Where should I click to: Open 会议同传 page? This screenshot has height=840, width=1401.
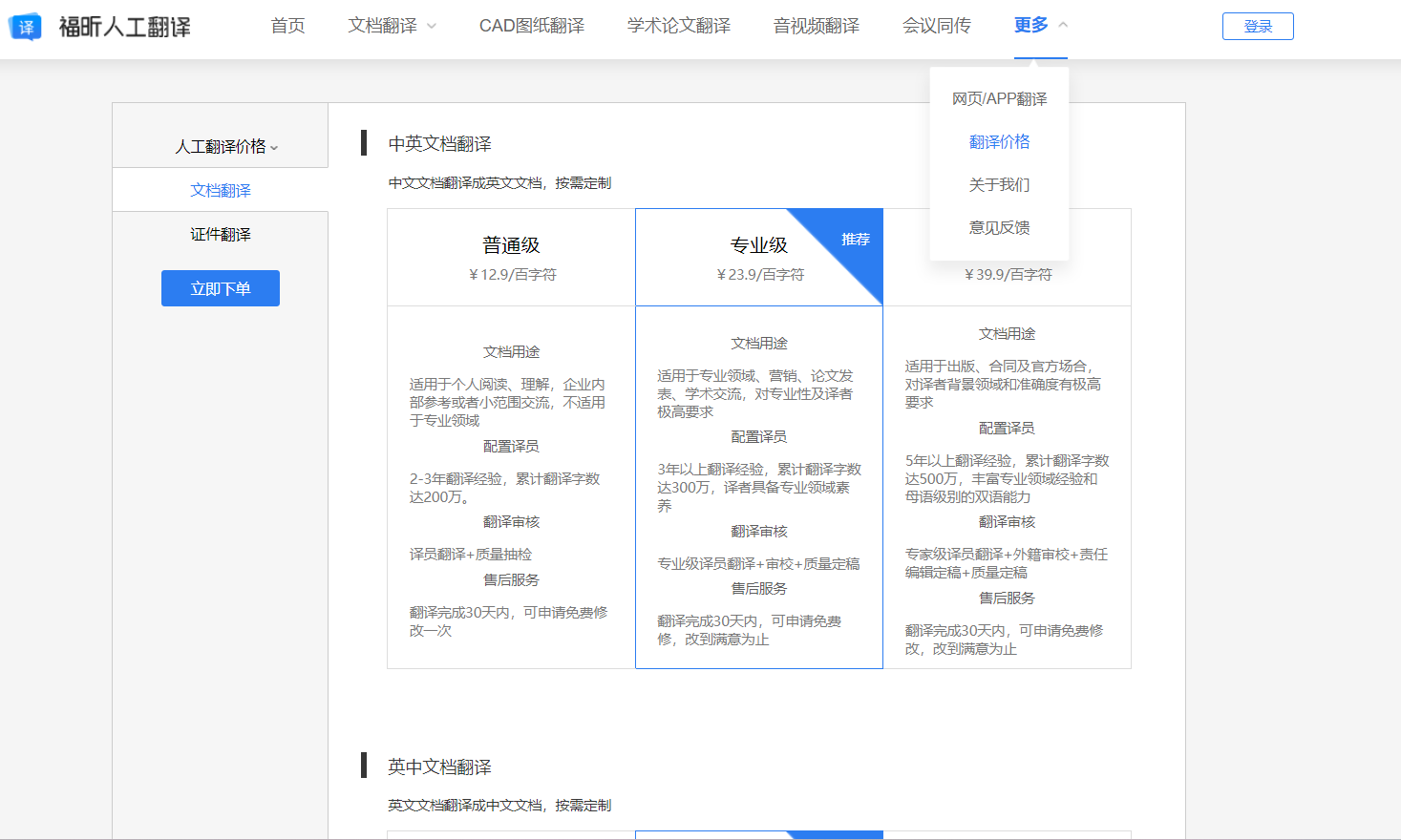[x=937, y=26]
